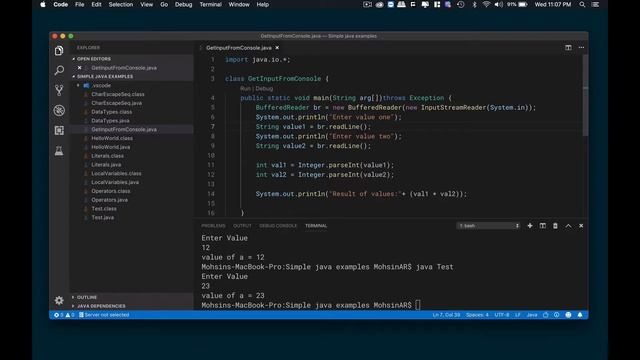
Task: Click the editor vertical scrollbar
Action: pos(585,96)
